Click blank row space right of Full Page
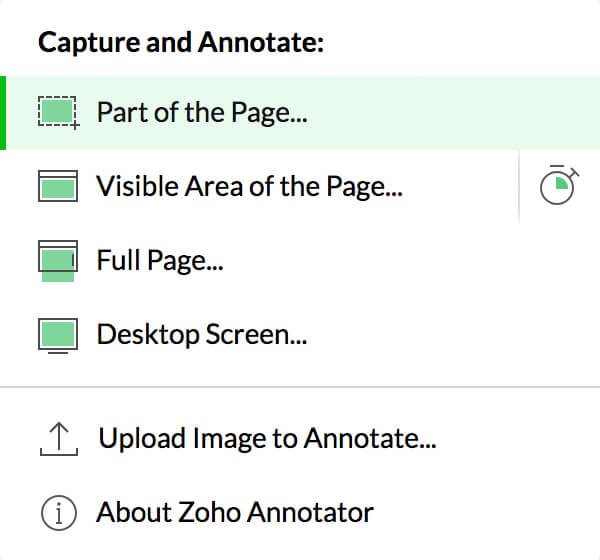The width and height of the screenshot is (600, 560). [411, 261]
